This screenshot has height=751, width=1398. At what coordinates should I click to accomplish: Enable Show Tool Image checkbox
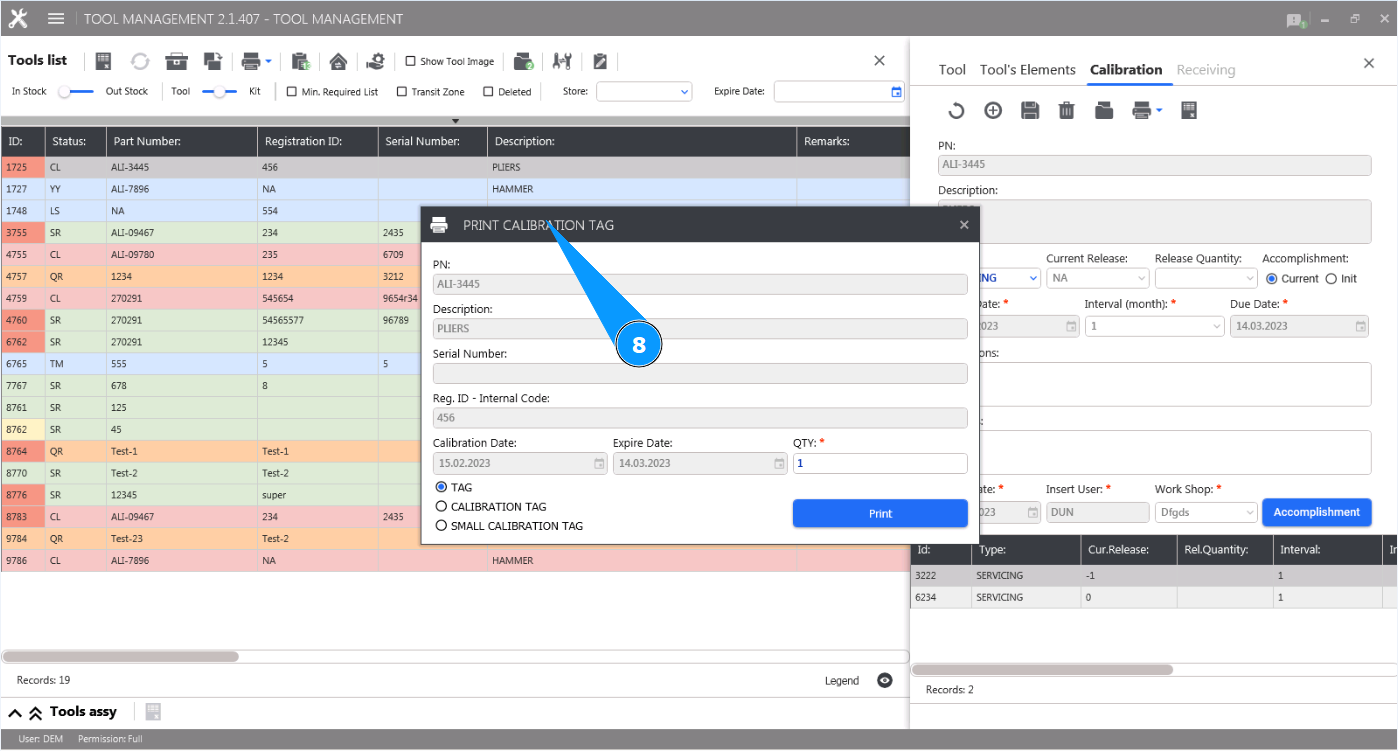[x=410, y=61]
